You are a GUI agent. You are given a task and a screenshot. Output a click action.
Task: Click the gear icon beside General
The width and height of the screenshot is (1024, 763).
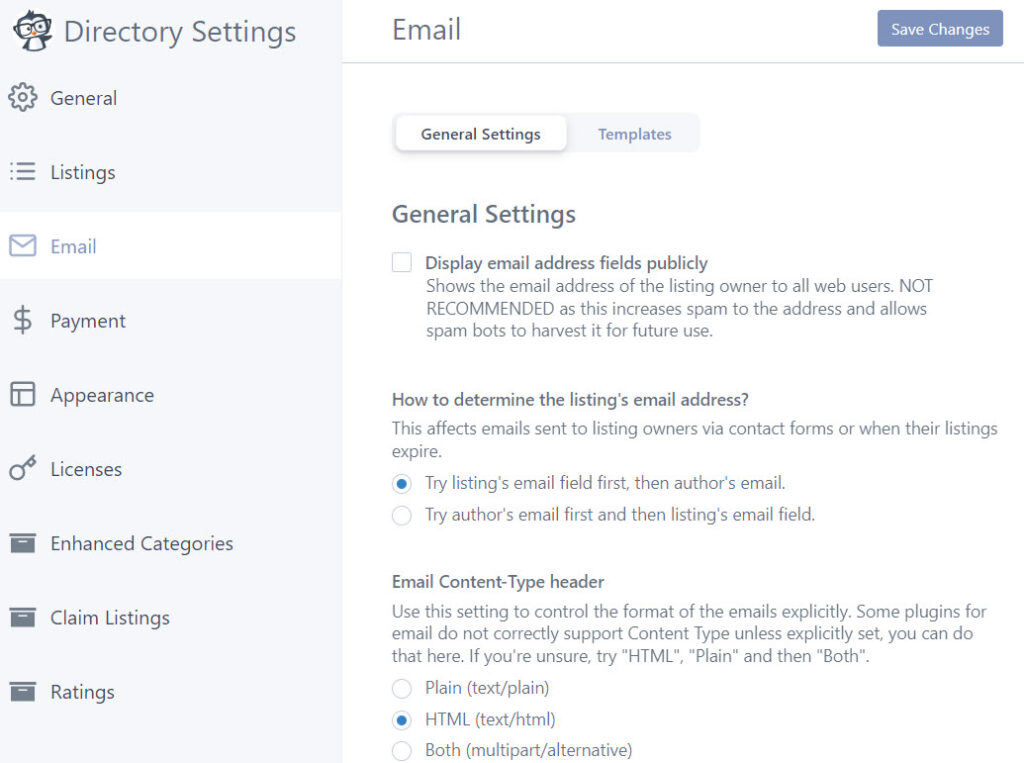tap(23, 97)
